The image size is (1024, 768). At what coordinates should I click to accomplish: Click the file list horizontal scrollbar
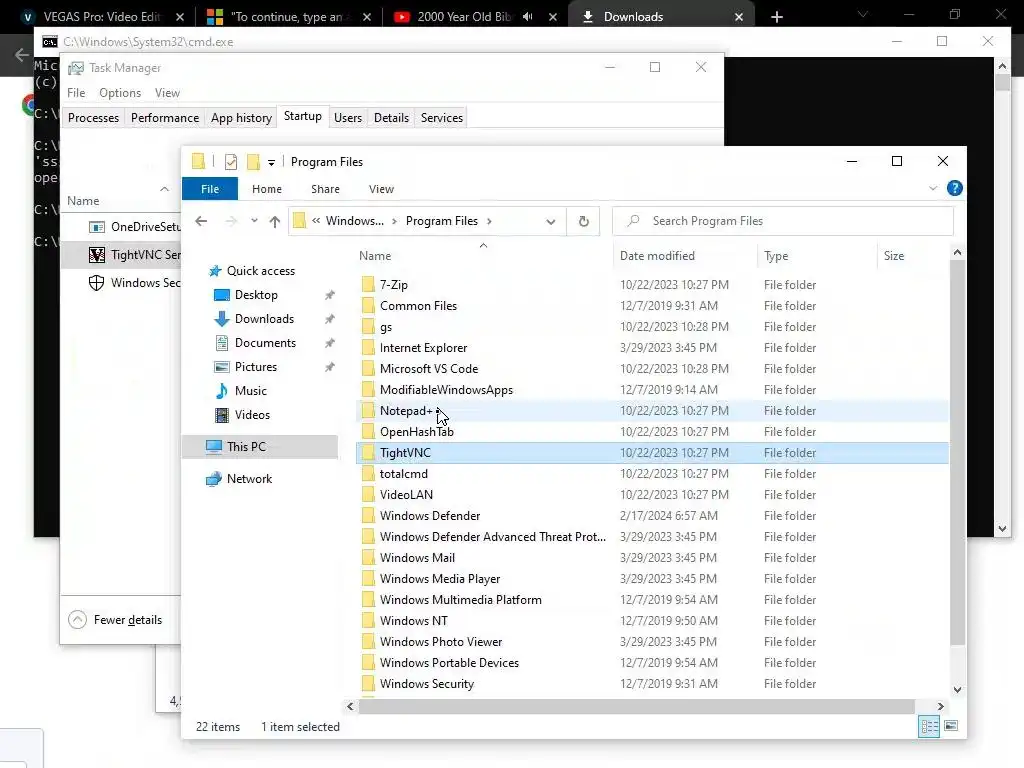pos(635,707)
